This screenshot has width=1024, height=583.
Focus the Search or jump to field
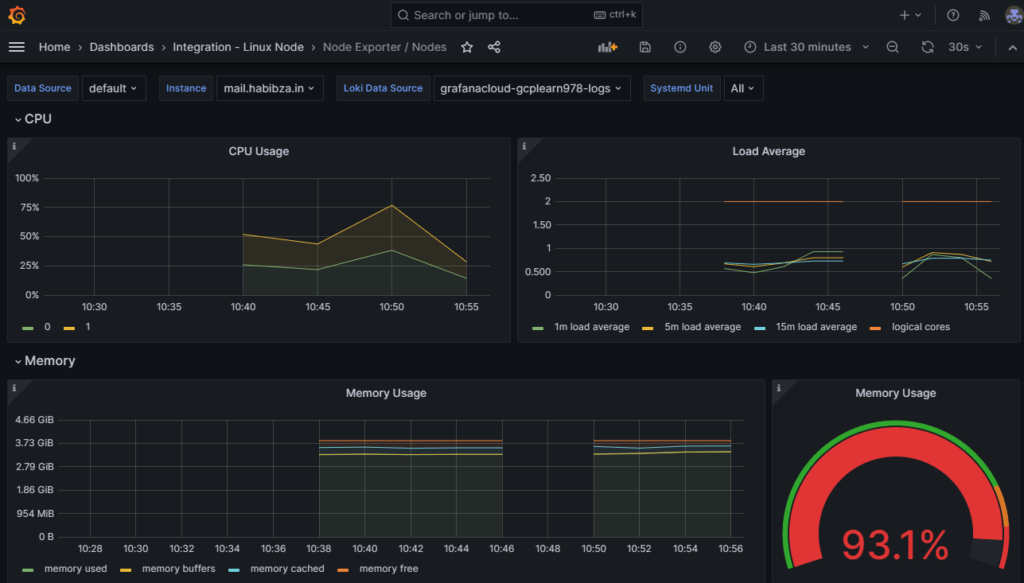(x=516, y=15)
